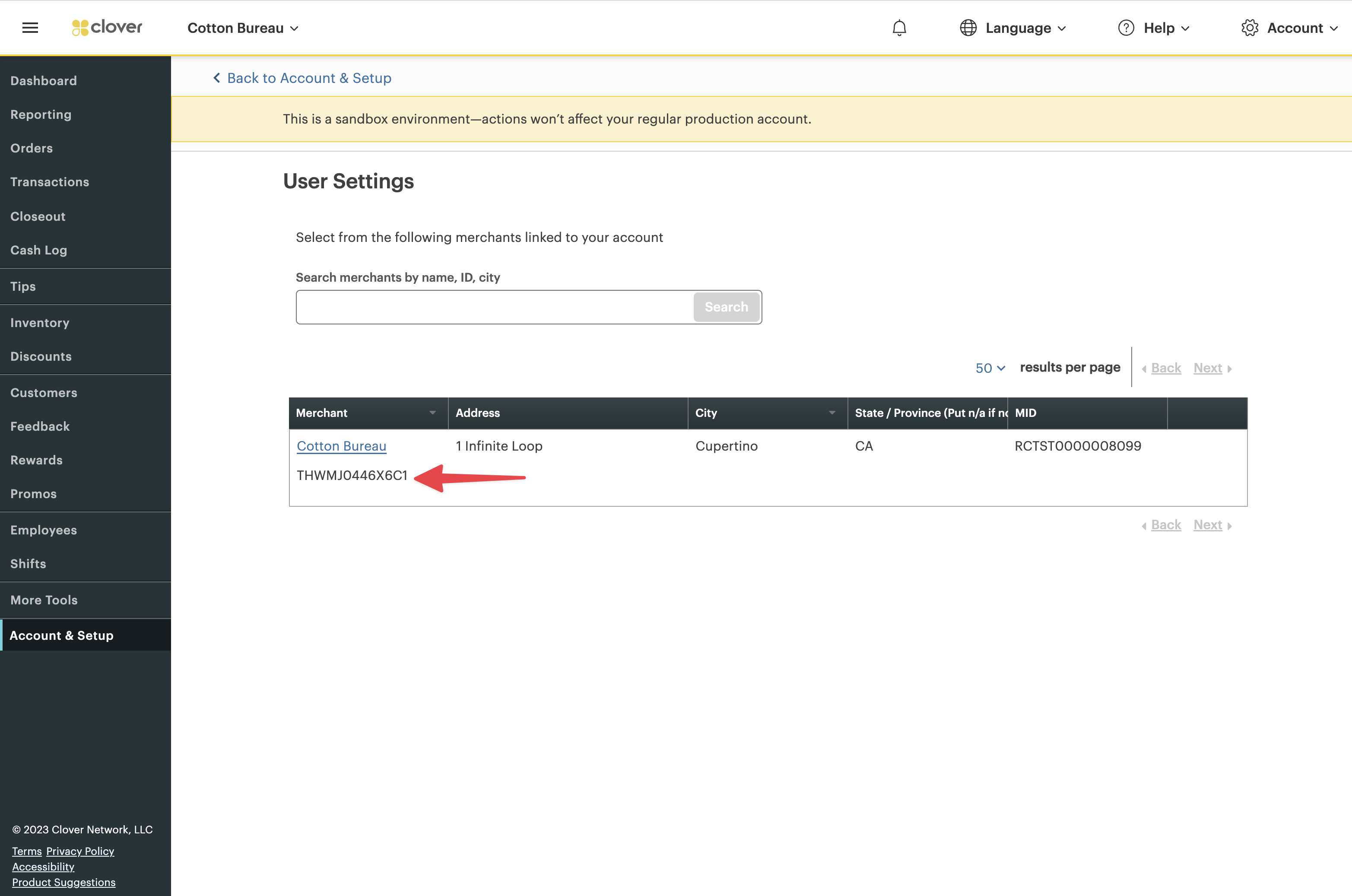Click the globe icon next to Language
This screenshot has width=1352, height=896.
(x=968, y=27)
